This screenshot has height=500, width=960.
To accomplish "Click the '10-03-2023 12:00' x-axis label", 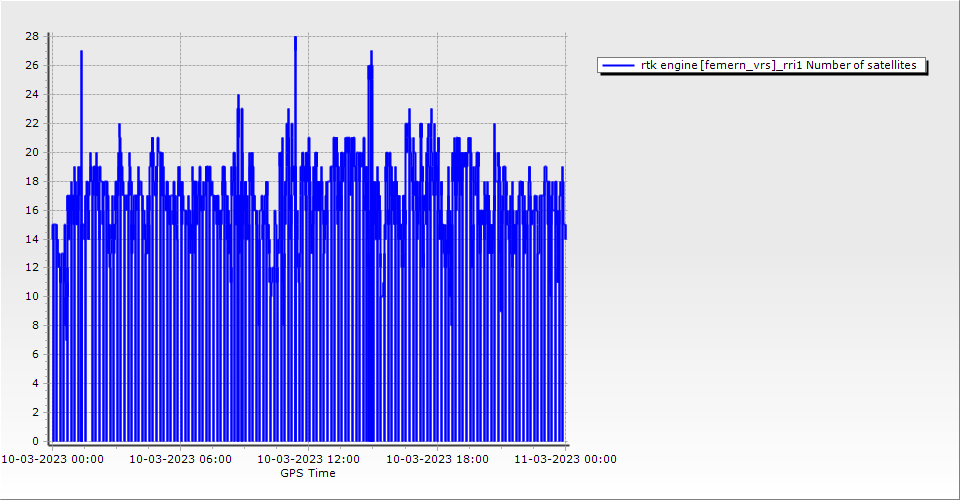I will coord(308,459).
